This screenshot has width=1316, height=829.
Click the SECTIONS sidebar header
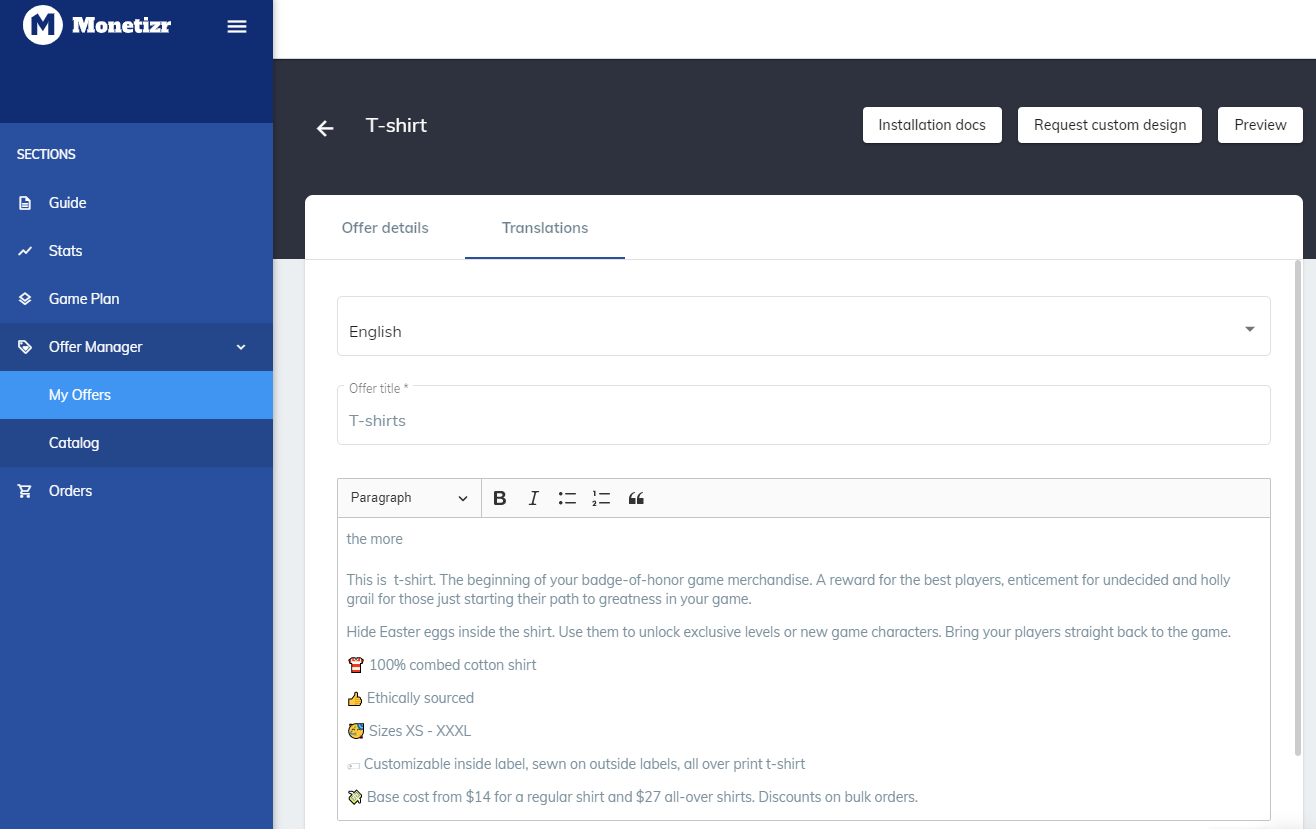(x=46, y=154)
